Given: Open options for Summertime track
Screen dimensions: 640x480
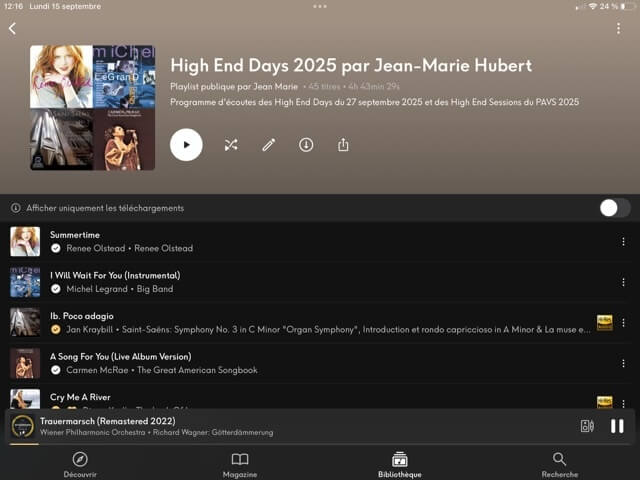Looking at the screenshot, I should pyautogui.click(x=623, y=242).
